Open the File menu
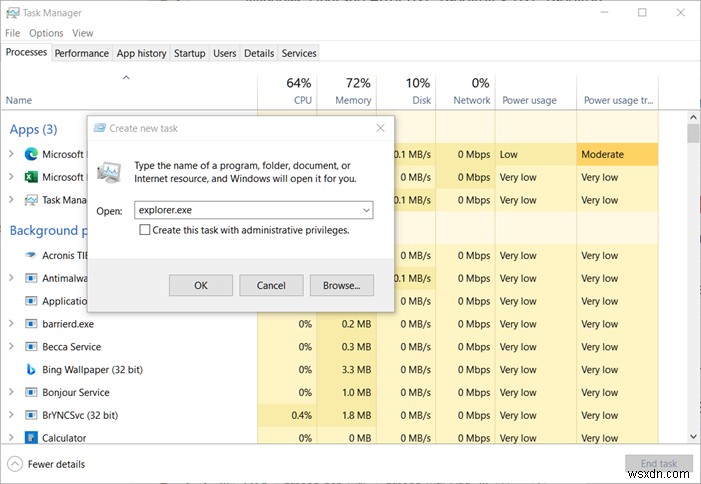 click(13, 33)
